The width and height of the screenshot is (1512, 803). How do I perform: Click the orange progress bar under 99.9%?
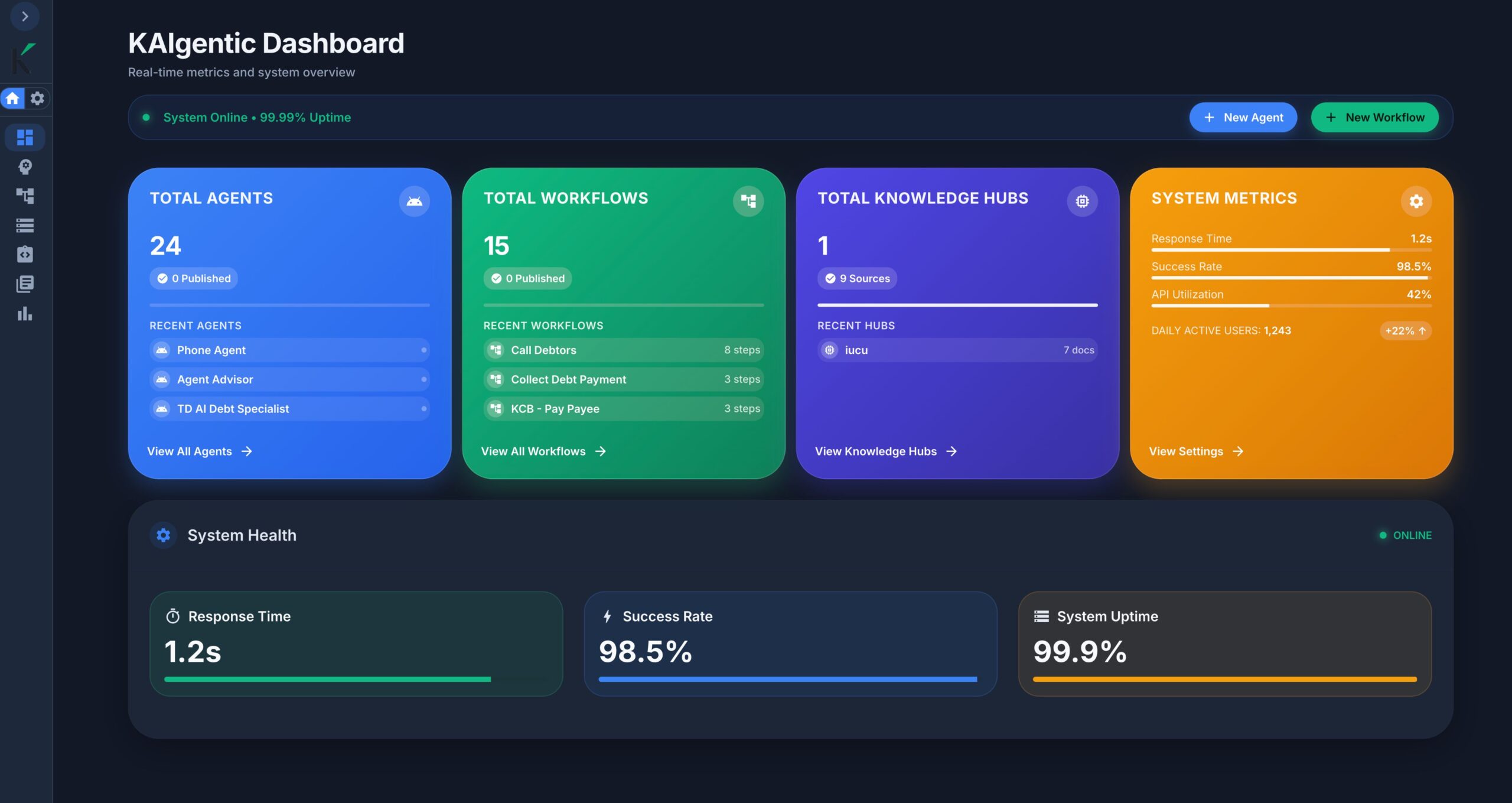(1224, 680)
